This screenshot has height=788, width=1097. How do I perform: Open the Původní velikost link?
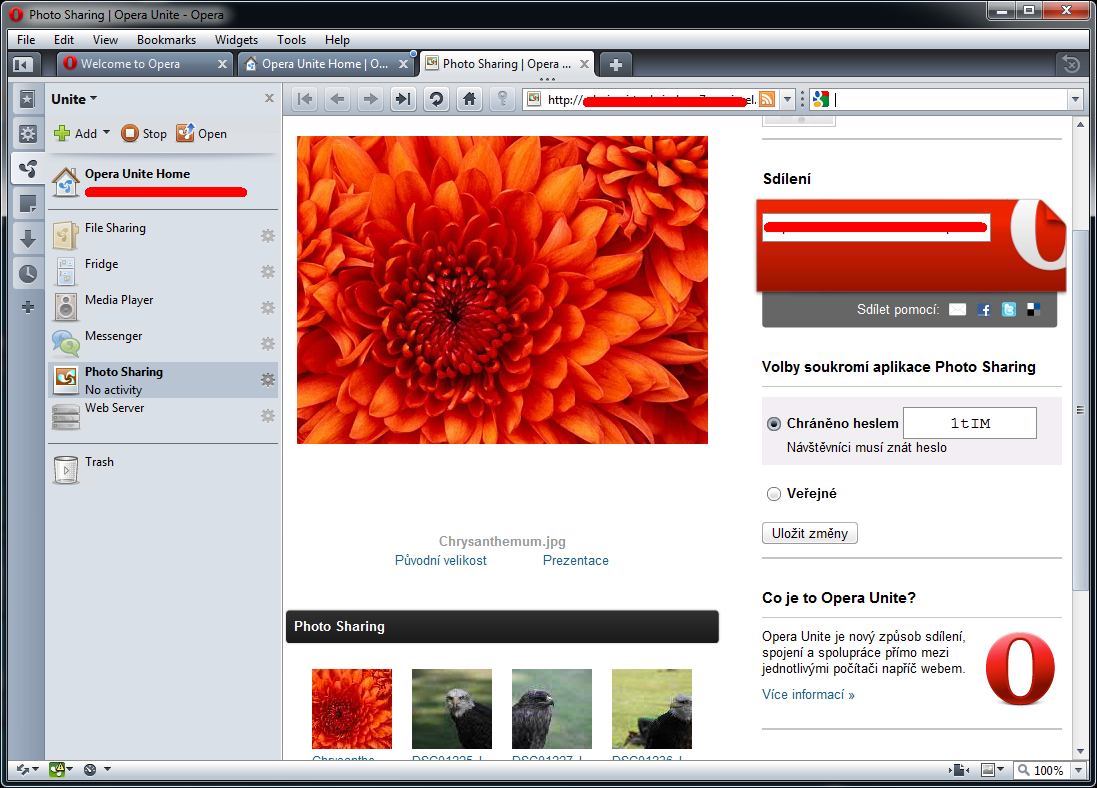click(440, 561)
